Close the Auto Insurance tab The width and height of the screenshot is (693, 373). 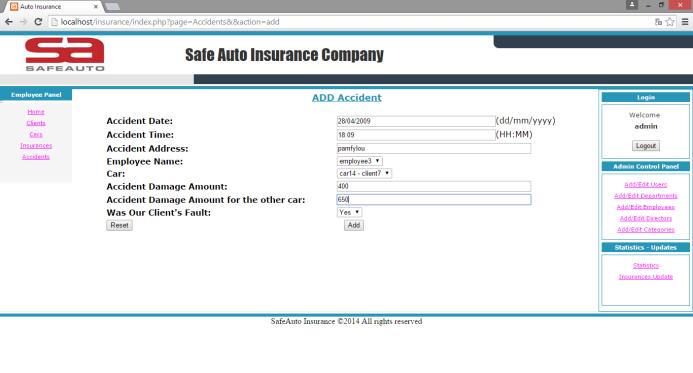coord(95,7)
